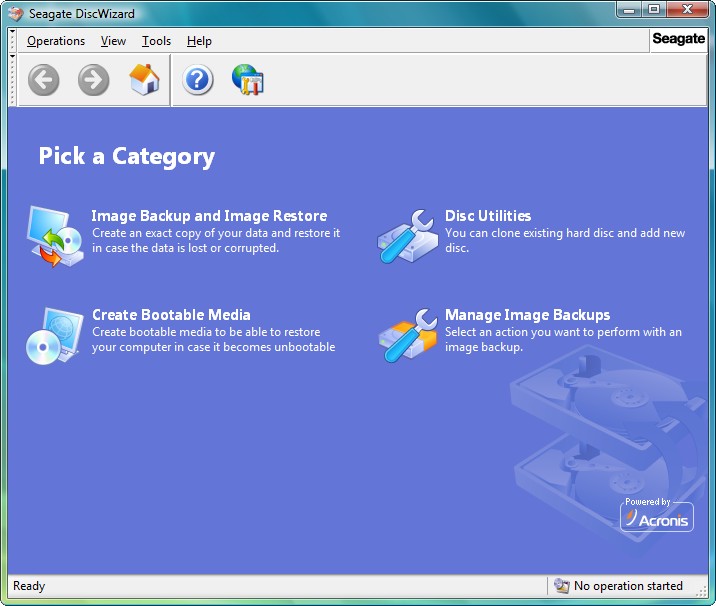Click the Forward arrow toolbar button
This screenshot has height=606, width=716.
coord(94,80)
